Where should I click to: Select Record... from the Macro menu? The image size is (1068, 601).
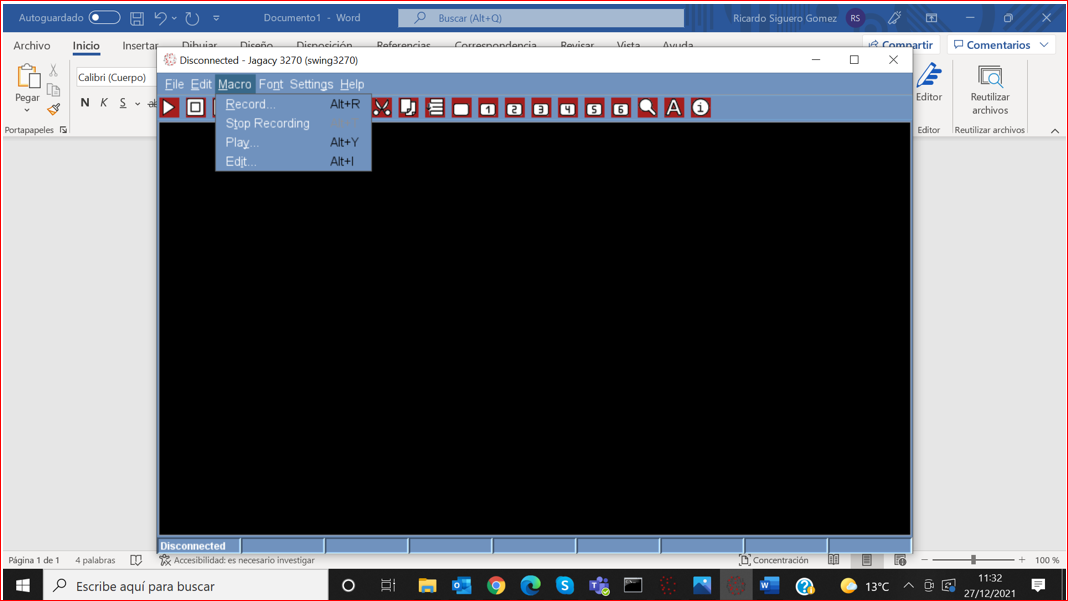[x=250, y=104]
